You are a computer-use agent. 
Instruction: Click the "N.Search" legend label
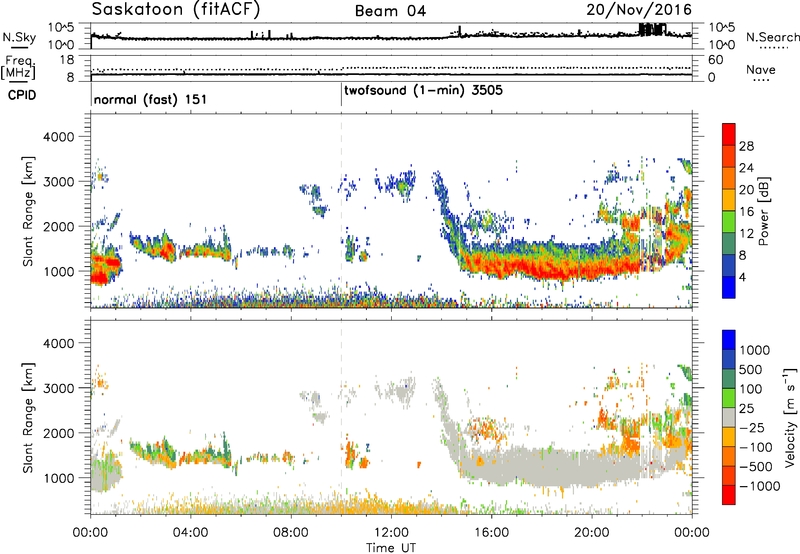coord(772,37)
